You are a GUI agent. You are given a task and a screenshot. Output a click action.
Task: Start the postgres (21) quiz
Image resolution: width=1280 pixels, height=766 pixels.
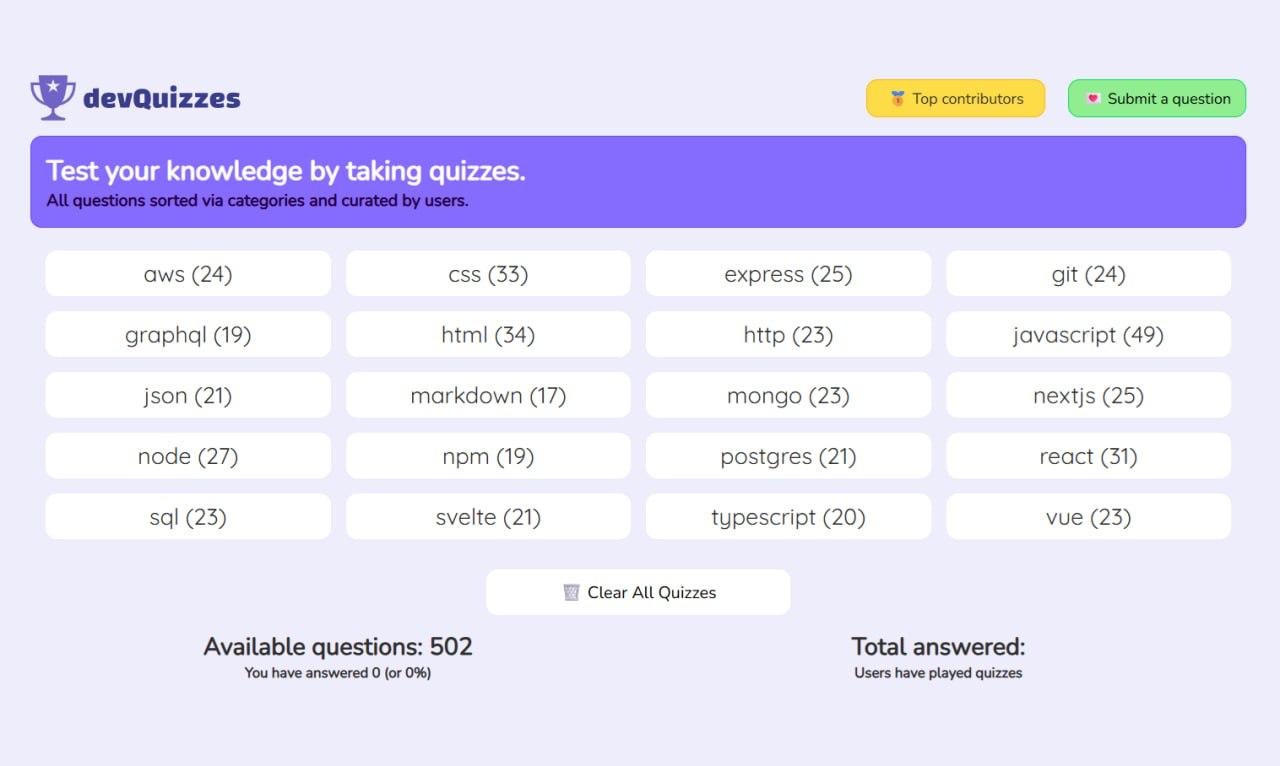point(788,457)
